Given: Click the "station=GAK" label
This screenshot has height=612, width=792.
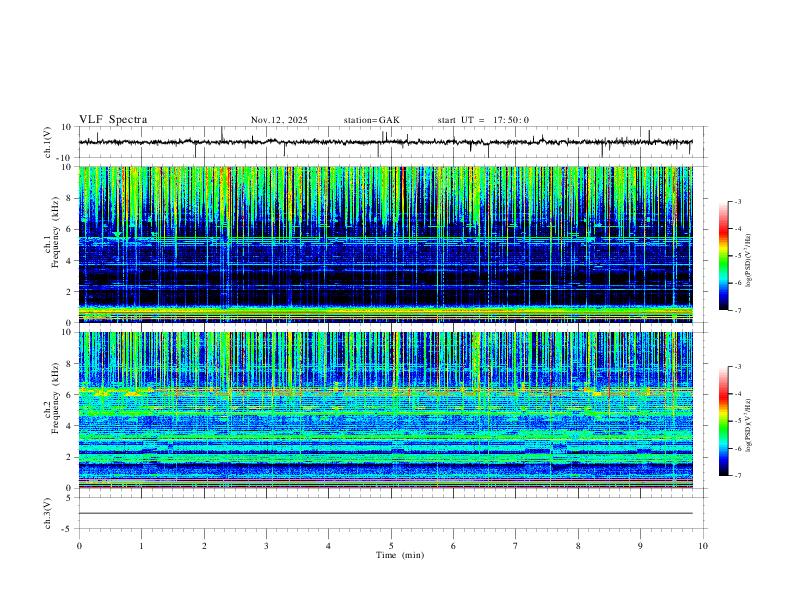Looking at the screenshot, I should (371, 120).
